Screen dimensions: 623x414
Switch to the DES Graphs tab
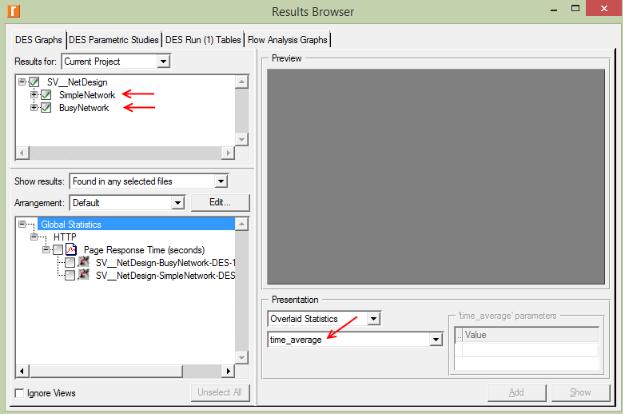(39, 40)
